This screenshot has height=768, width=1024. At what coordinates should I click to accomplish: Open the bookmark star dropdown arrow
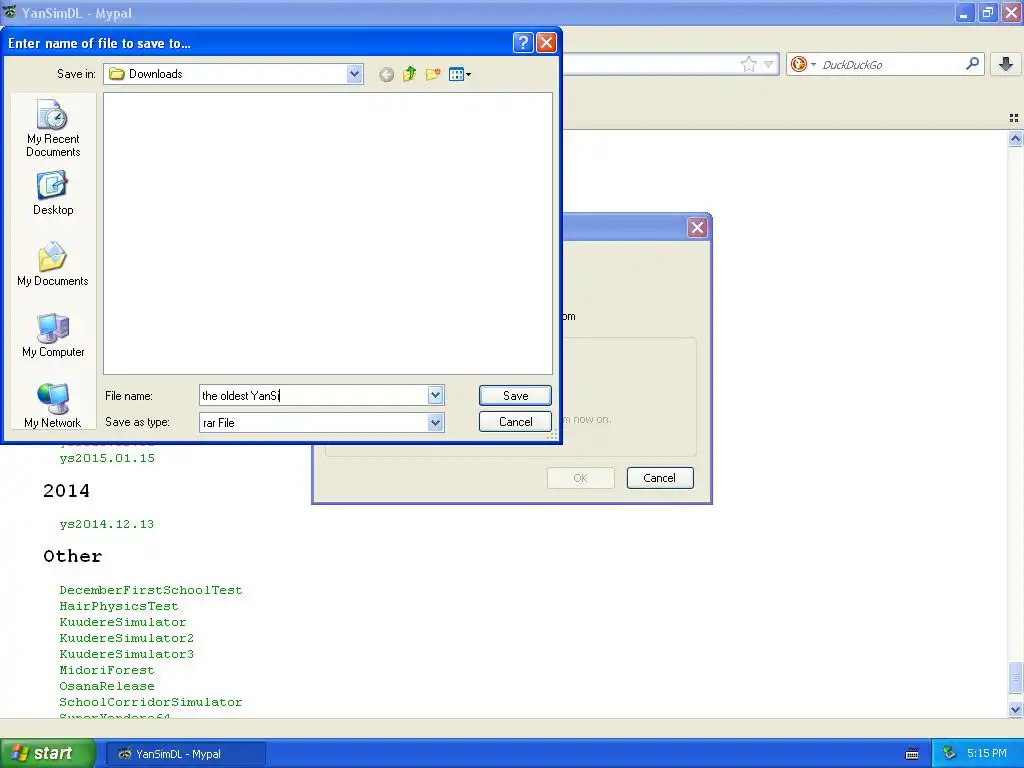click(769, 64)
